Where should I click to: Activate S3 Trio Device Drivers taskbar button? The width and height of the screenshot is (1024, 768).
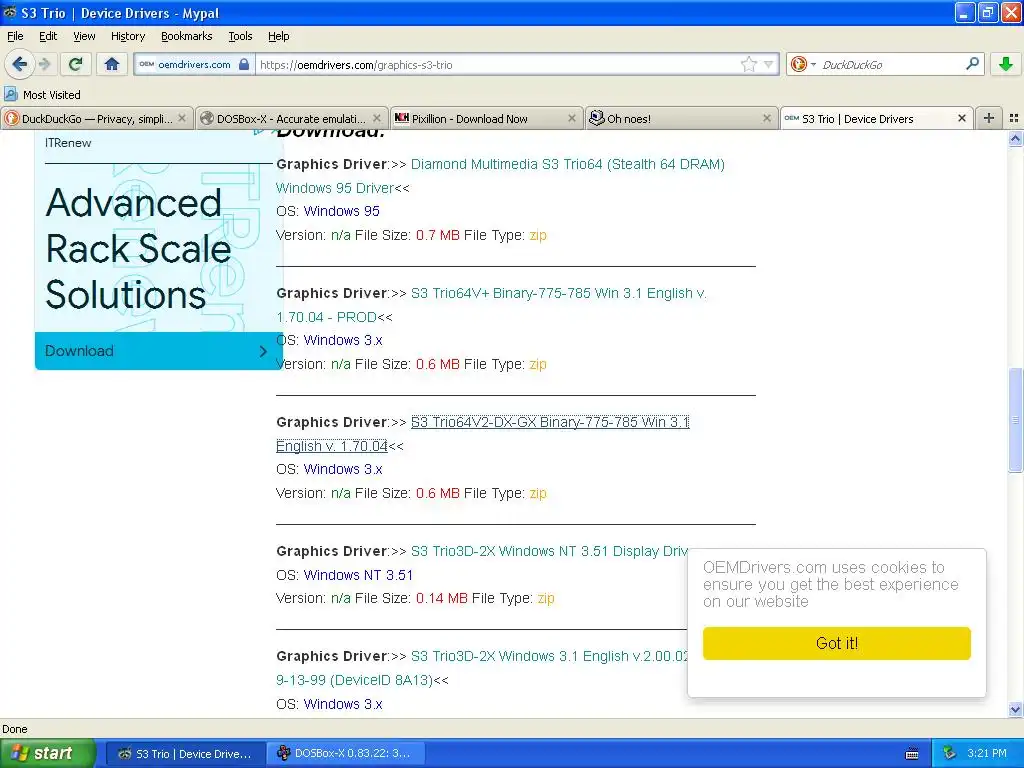[x=185, y=754]
